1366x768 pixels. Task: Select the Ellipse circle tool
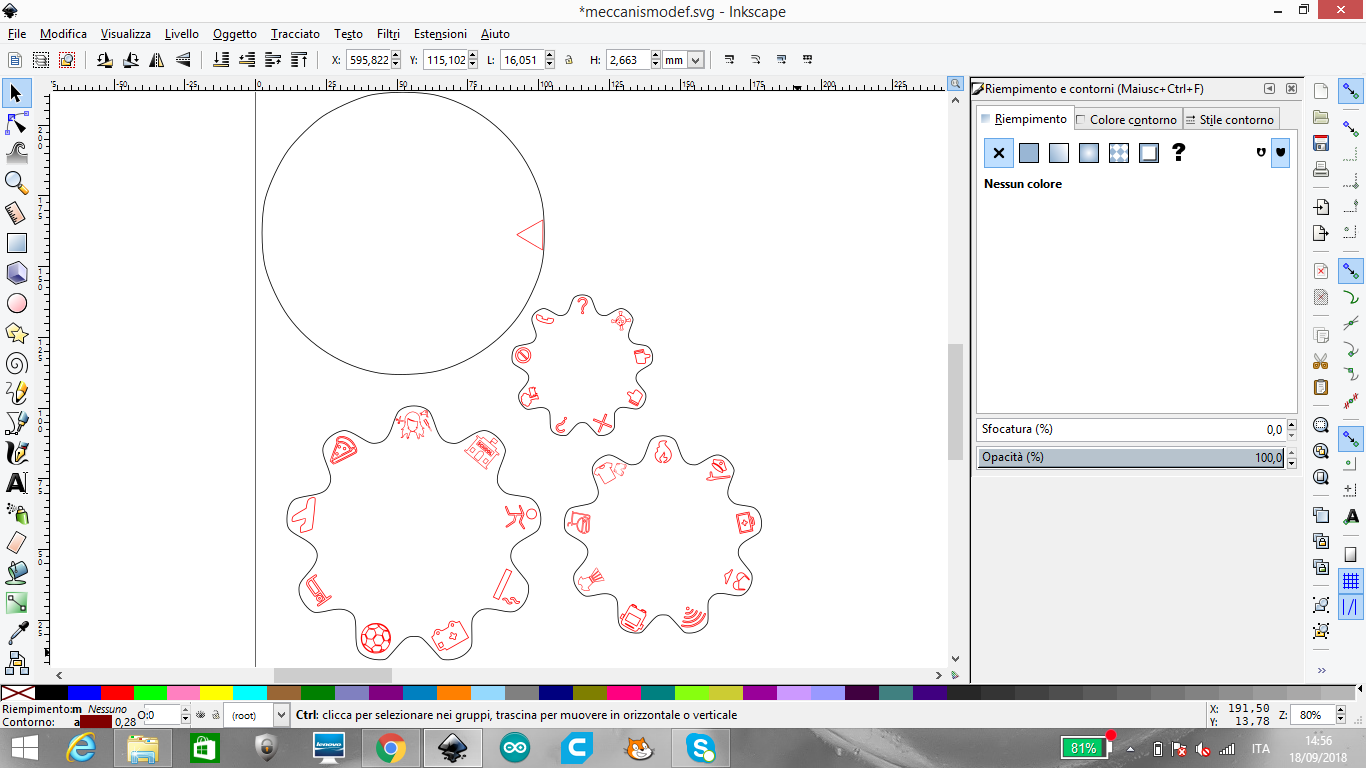click(x=16, y=303)
